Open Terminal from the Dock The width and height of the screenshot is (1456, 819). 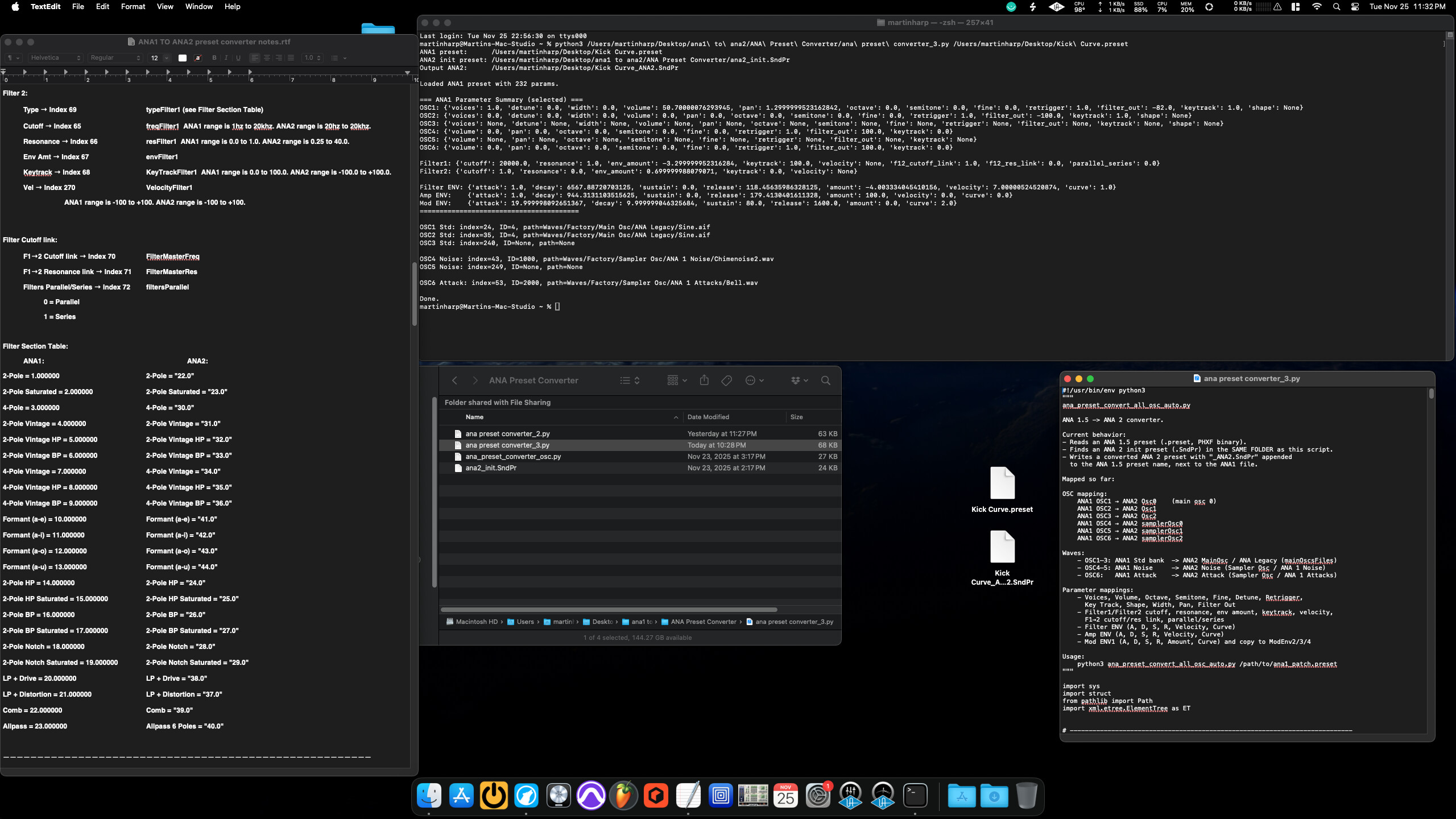coord(915,796)
